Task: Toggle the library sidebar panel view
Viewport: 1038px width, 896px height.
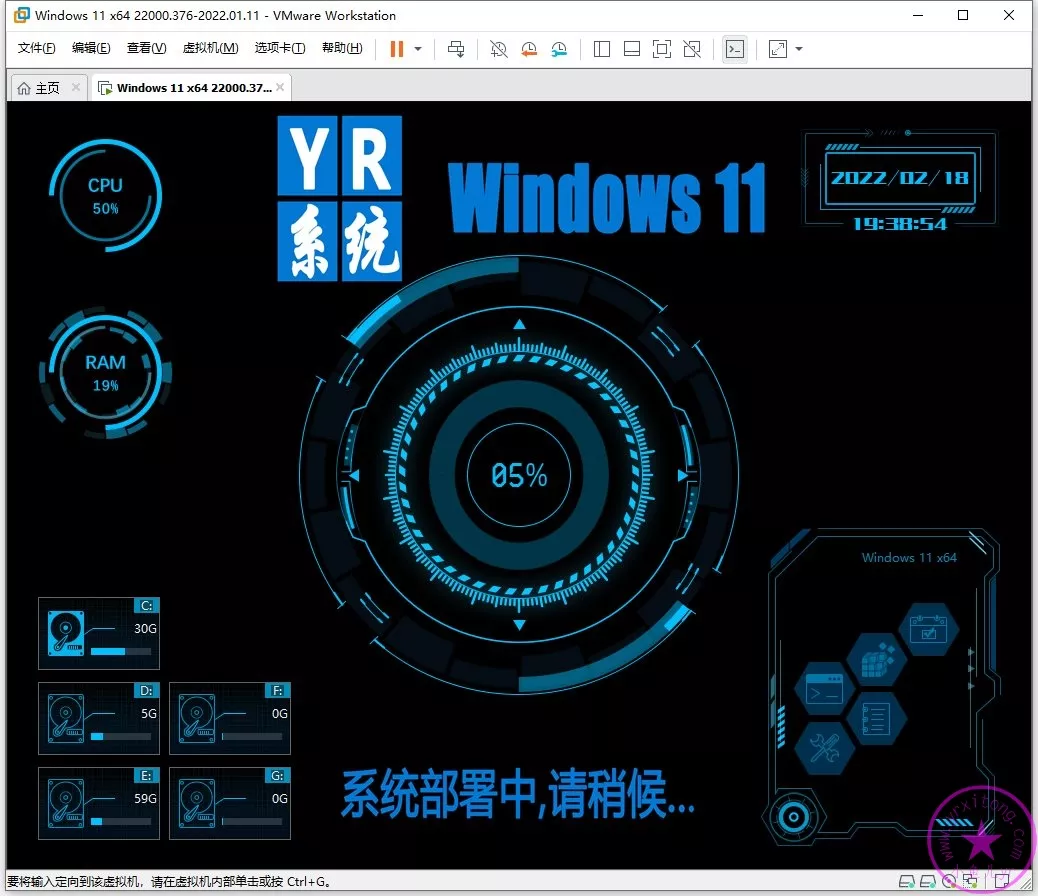Action: coord(602,49)
